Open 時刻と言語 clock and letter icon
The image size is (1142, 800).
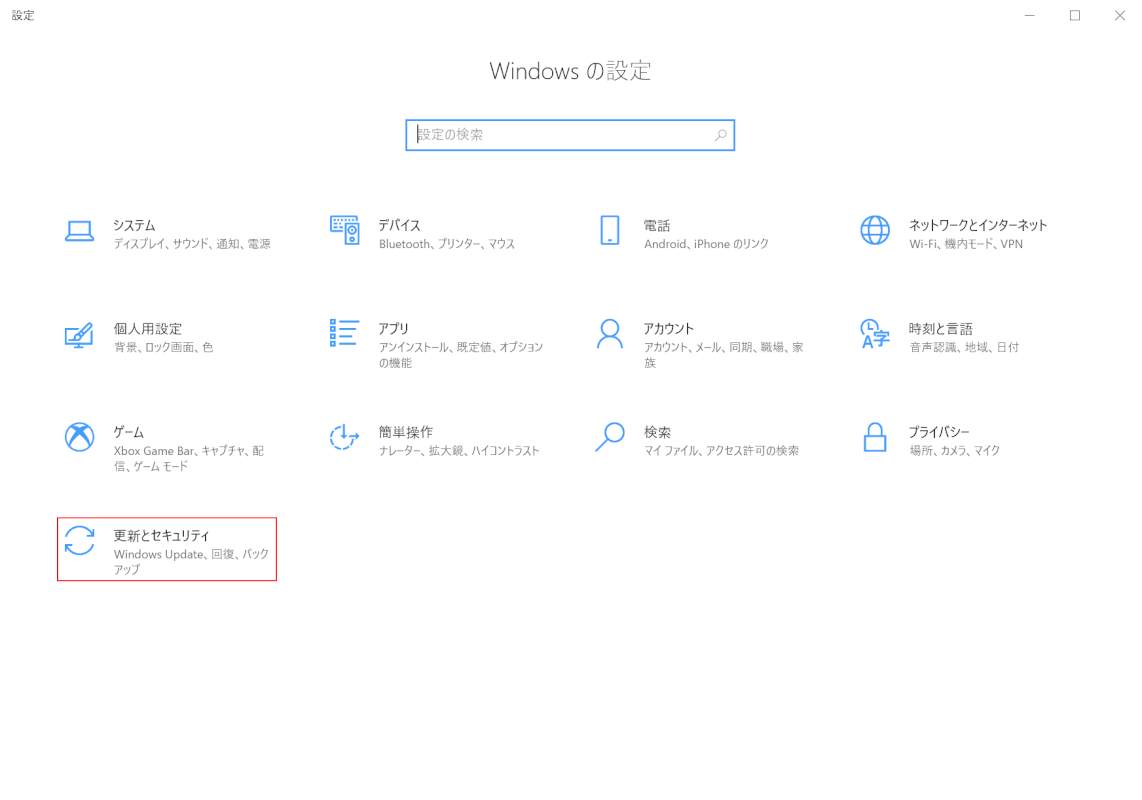(874, 334)
